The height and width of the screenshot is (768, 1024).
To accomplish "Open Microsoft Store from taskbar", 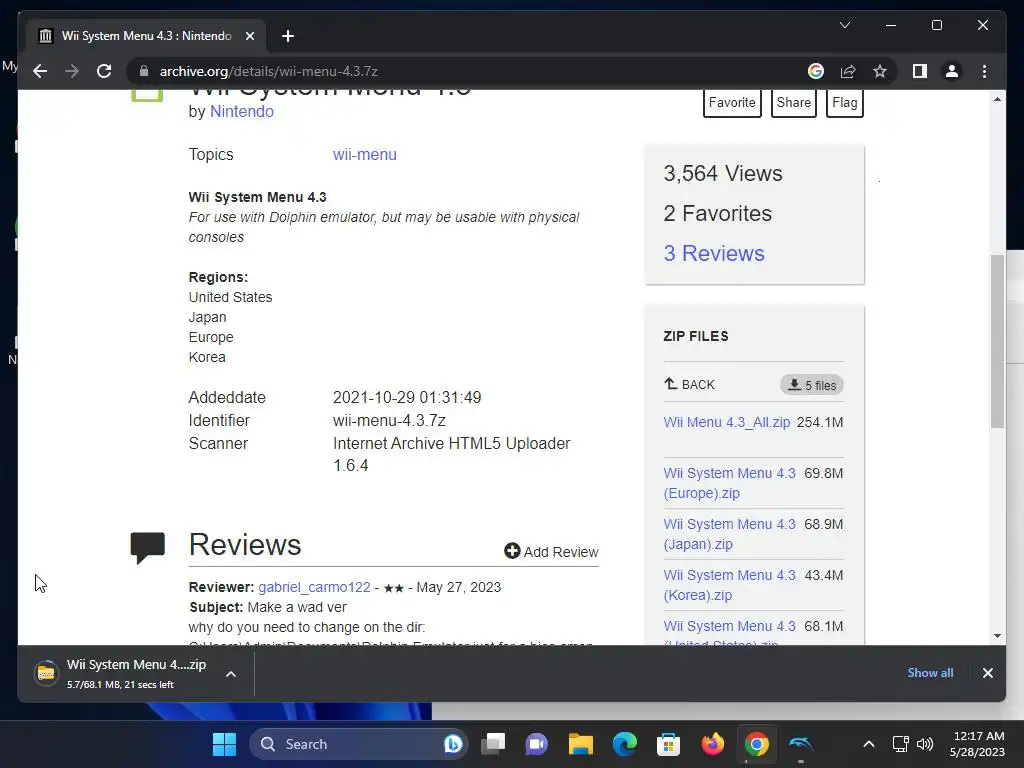I will pyautogui.click(x=668, y=744).
